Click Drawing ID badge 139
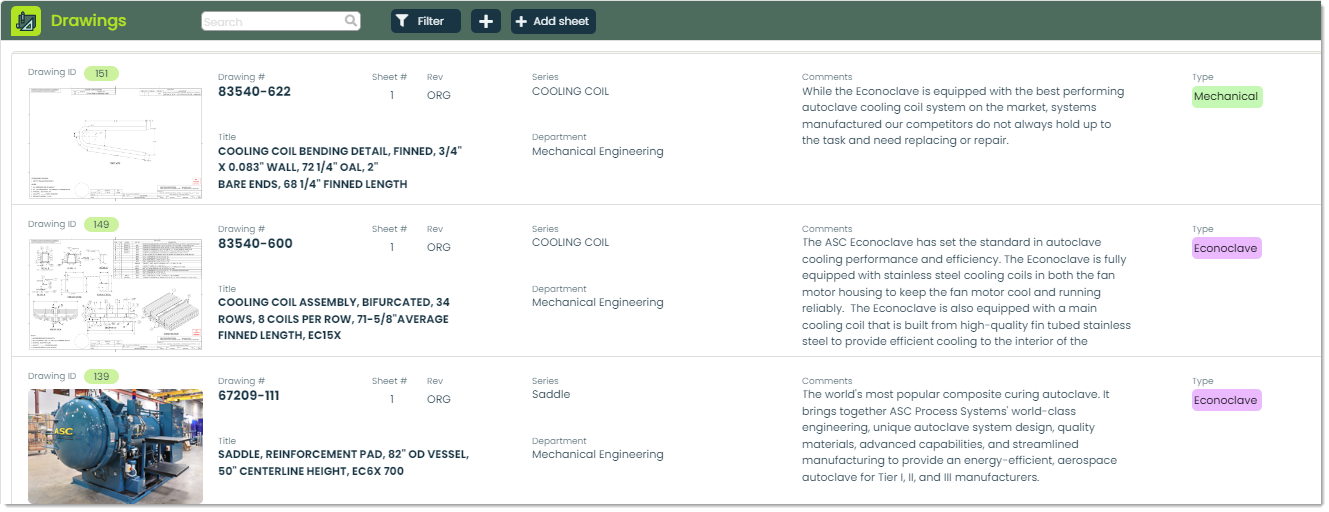Screen dimensions: 1329x512 (x=102, y=377)
